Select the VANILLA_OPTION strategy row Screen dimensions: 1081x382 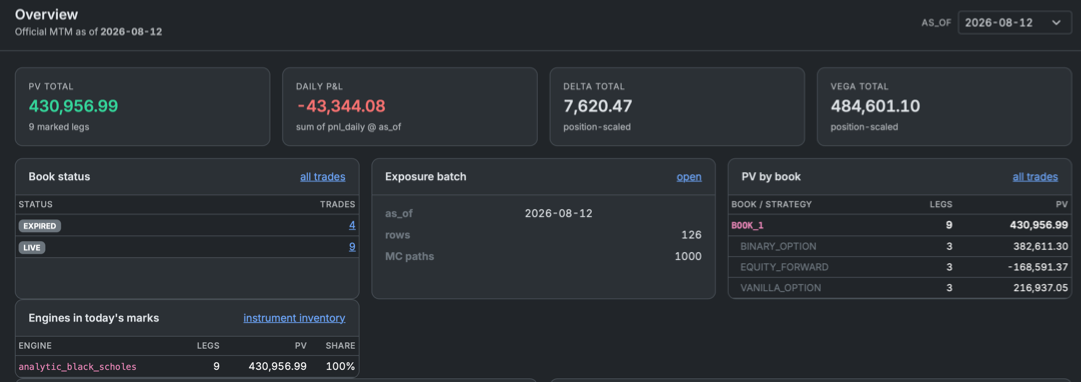point(900,288)
